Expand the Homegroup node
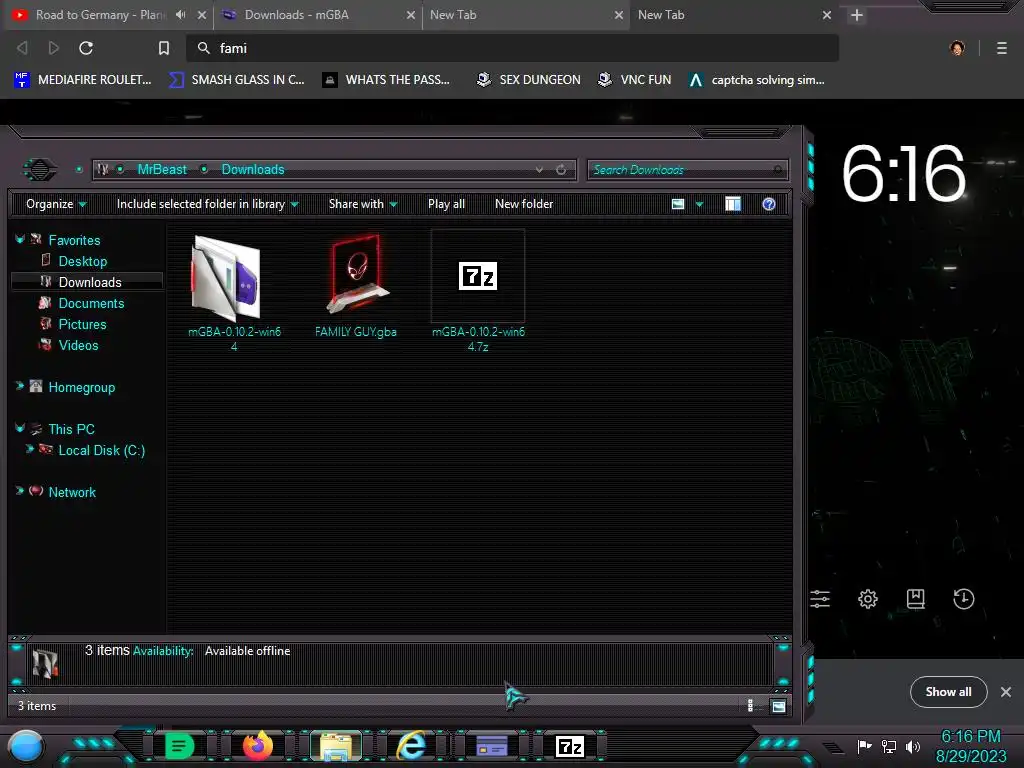 pyautogui.click(x=20, y=387)
